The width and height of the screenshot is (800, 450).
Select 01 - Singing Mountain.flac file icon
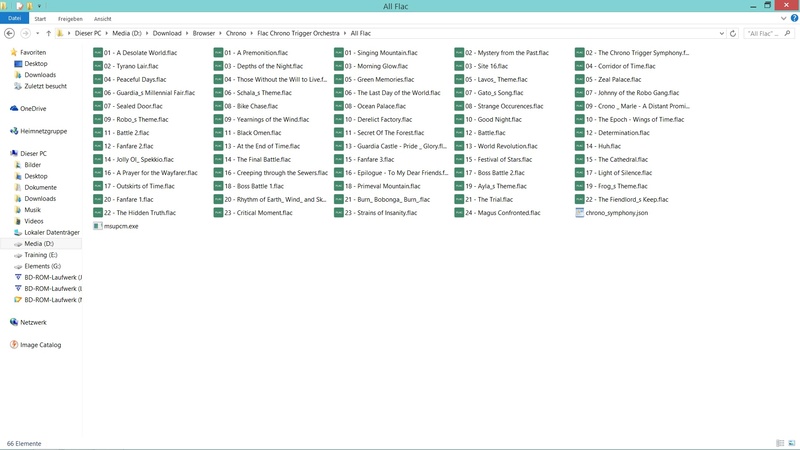339,53
